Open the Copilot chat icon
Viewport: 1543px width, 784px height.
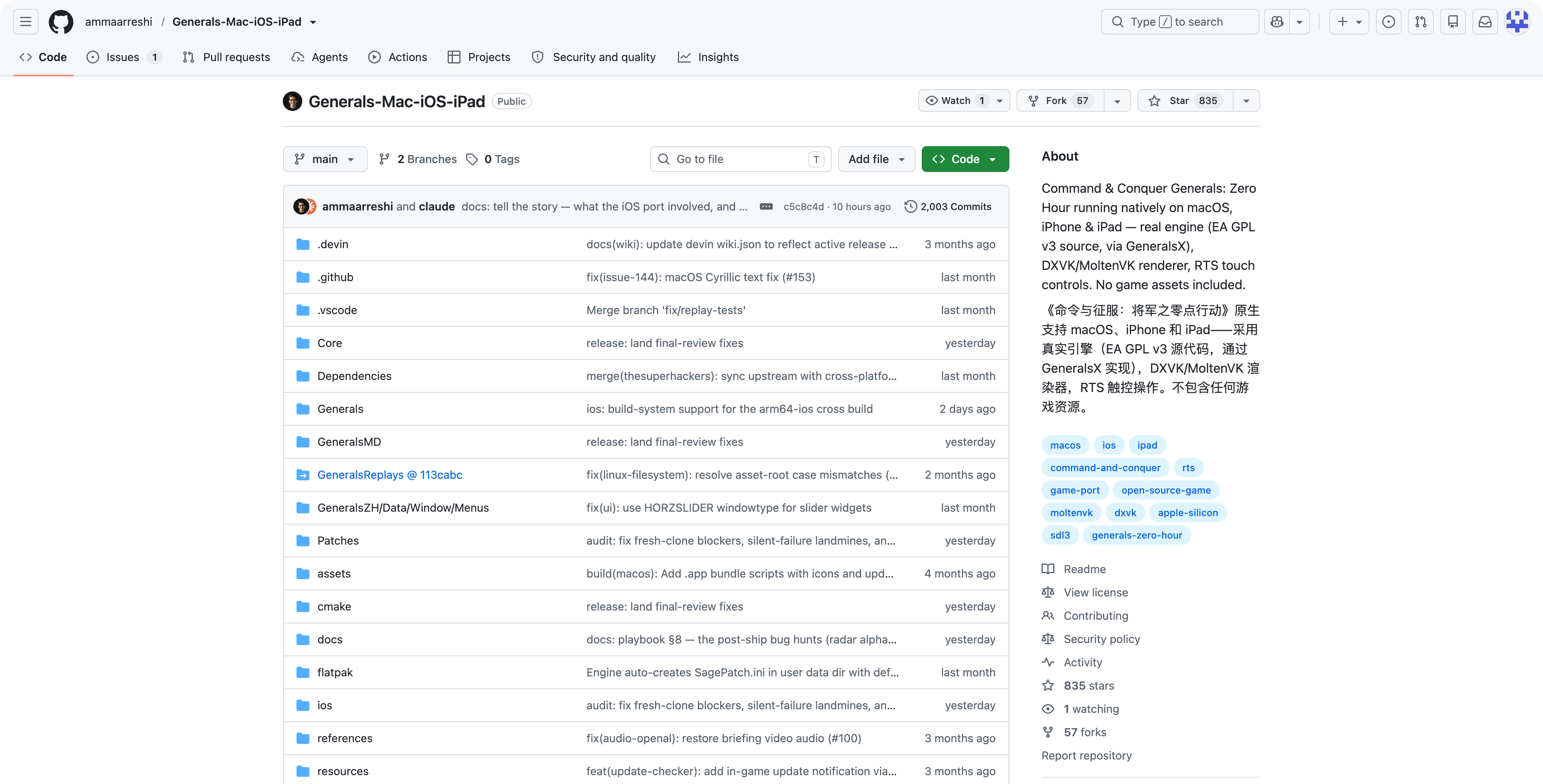(x=1277, y=22)
